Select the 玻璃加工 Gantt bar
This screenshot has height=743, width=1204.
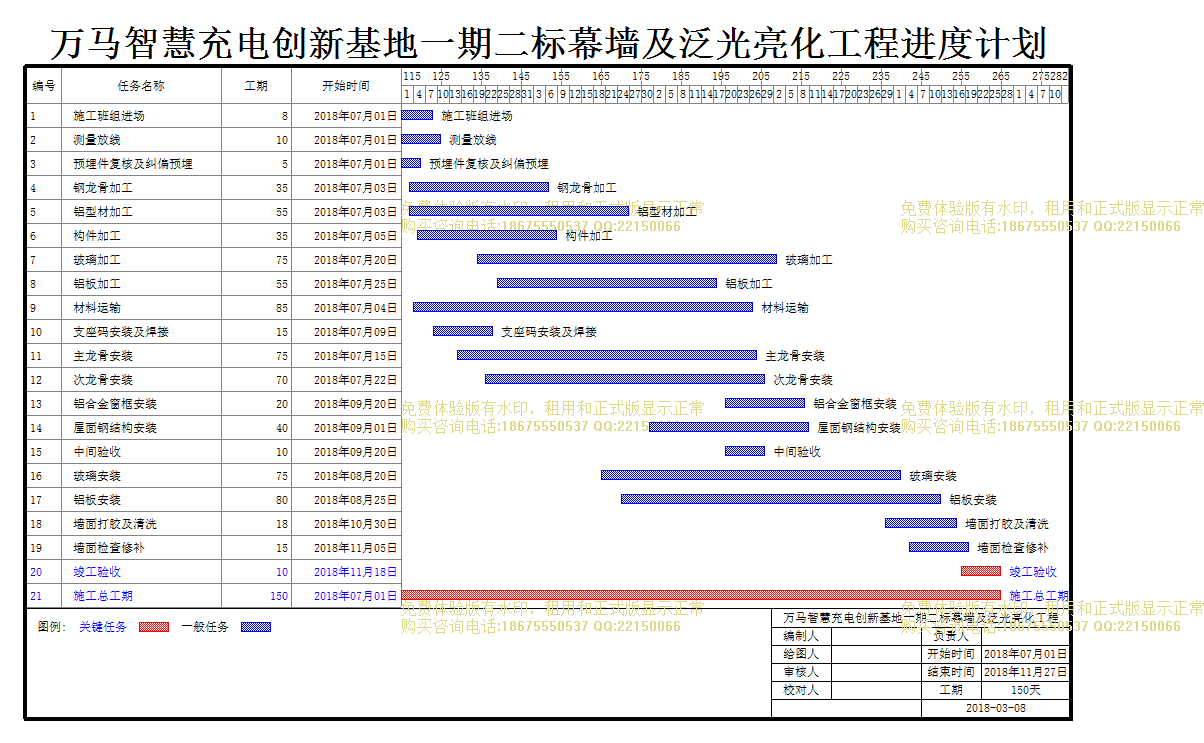[x=627, y=259]
